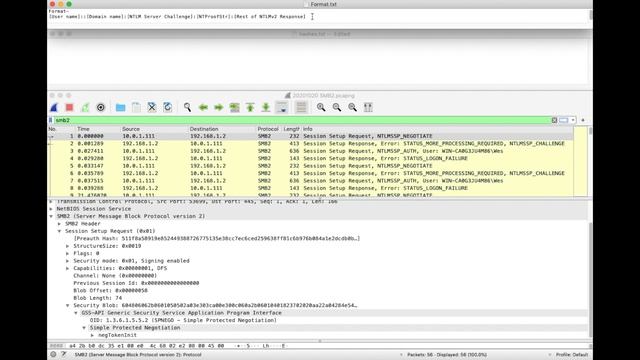Screen dimensions: 640x360
Task: Zoom in on packet text
Action: click(x=321, y=107)
